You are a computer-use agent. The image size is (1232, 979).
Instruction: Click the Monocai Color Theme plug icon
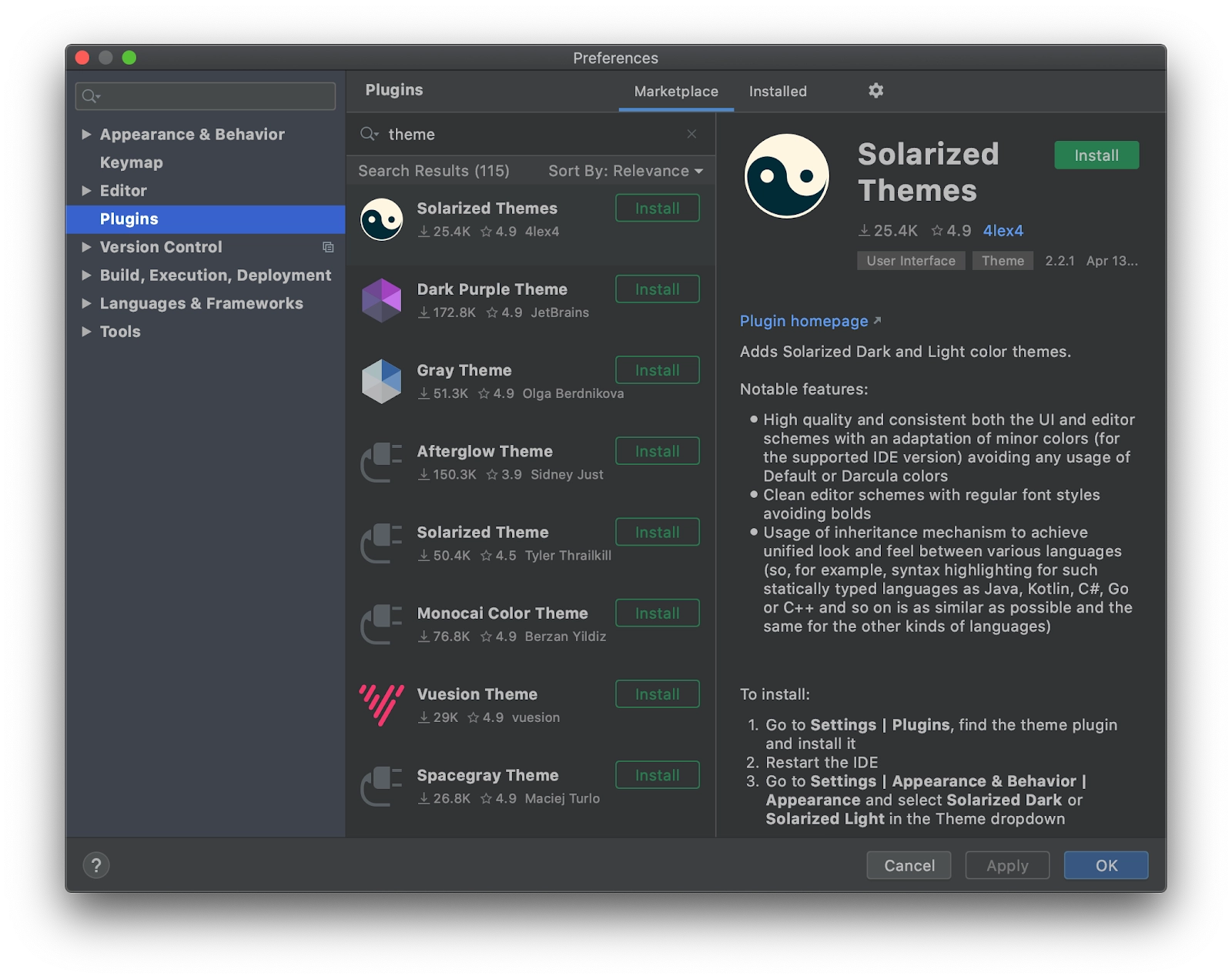[x=382, y=624]
